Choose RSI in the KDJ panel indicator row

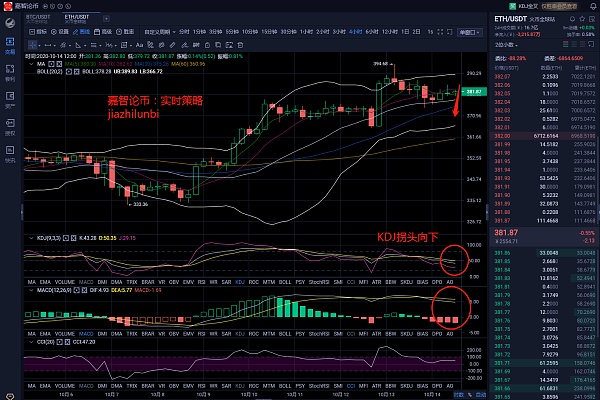point(201,282)
